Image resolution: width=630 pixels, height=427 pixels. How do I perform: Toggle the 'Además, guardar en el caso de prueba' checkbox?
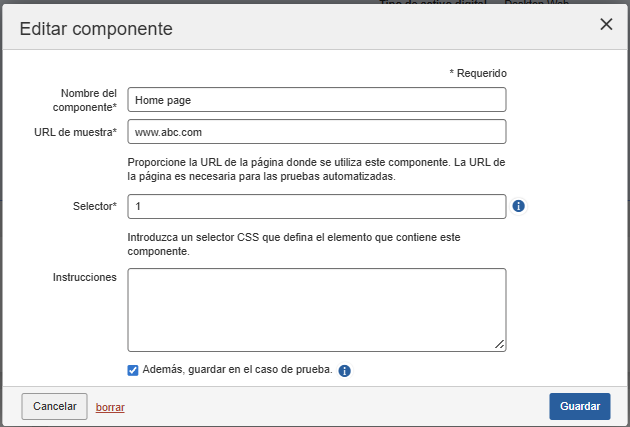(133, 371)
